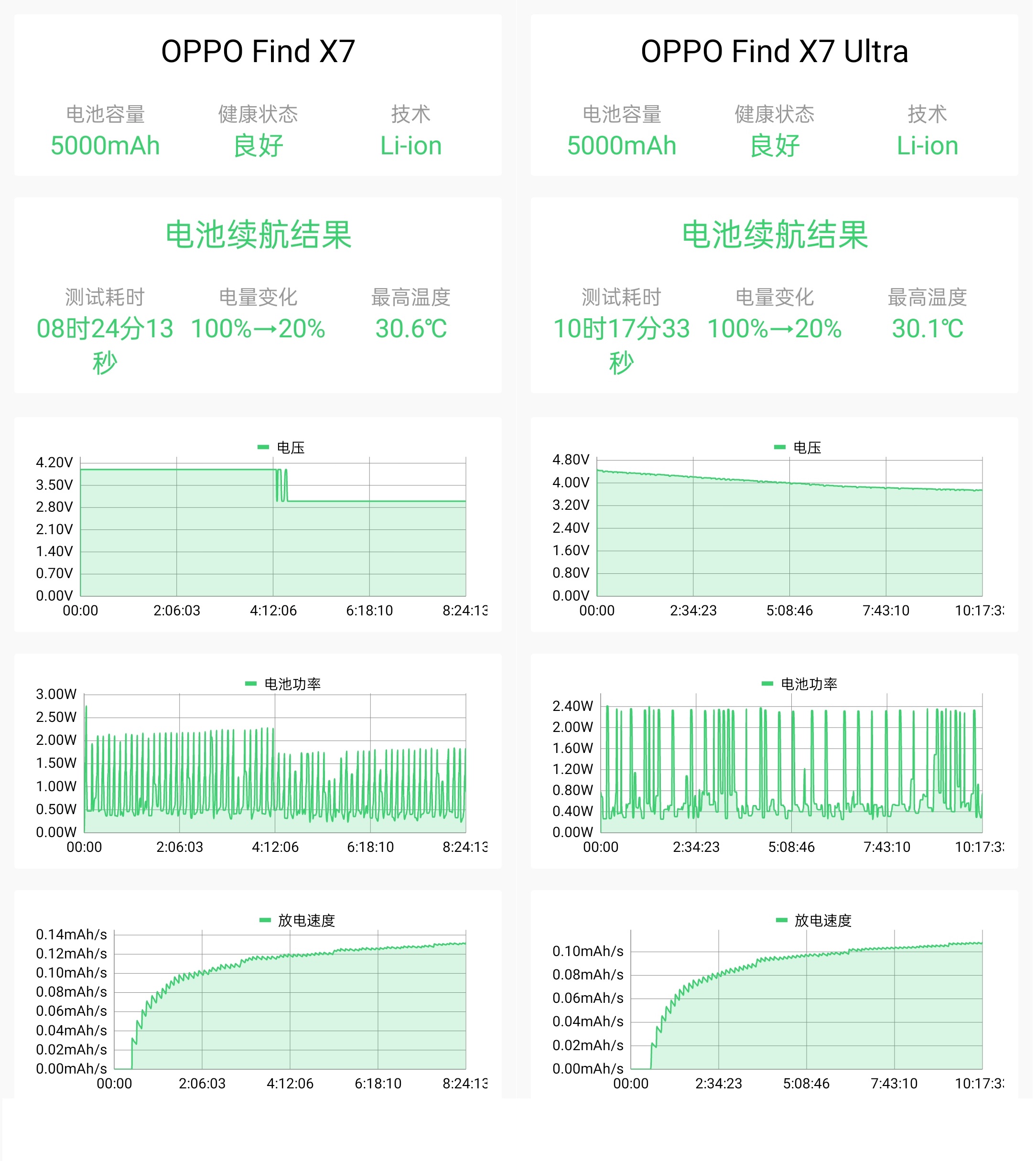Click the 健康状态 label for Find X7
The width and height of the screenshot is (1036, 1161).
259,114
